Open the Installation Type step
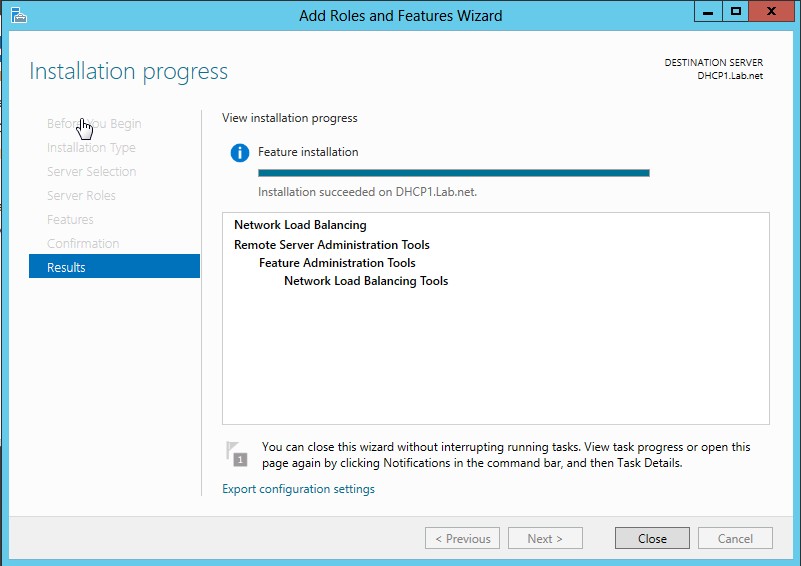Screen dimensions: 801x566 (x=91, y=148)
